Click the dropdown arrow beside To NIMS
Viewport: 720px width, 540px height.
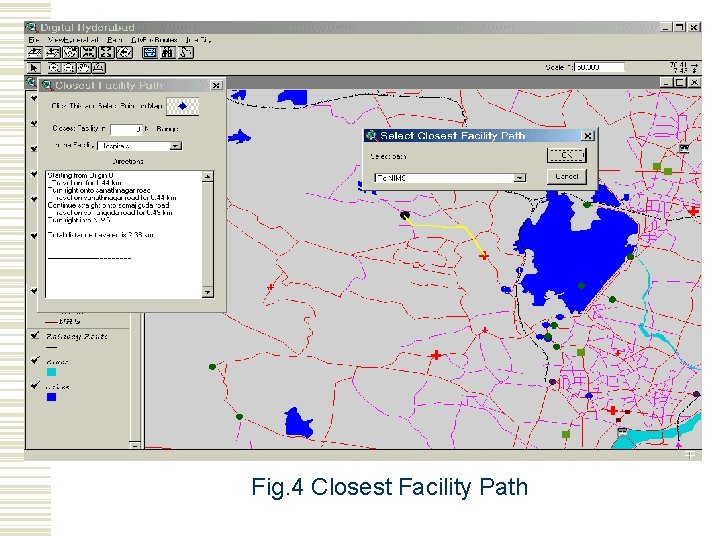click(520, 178)
